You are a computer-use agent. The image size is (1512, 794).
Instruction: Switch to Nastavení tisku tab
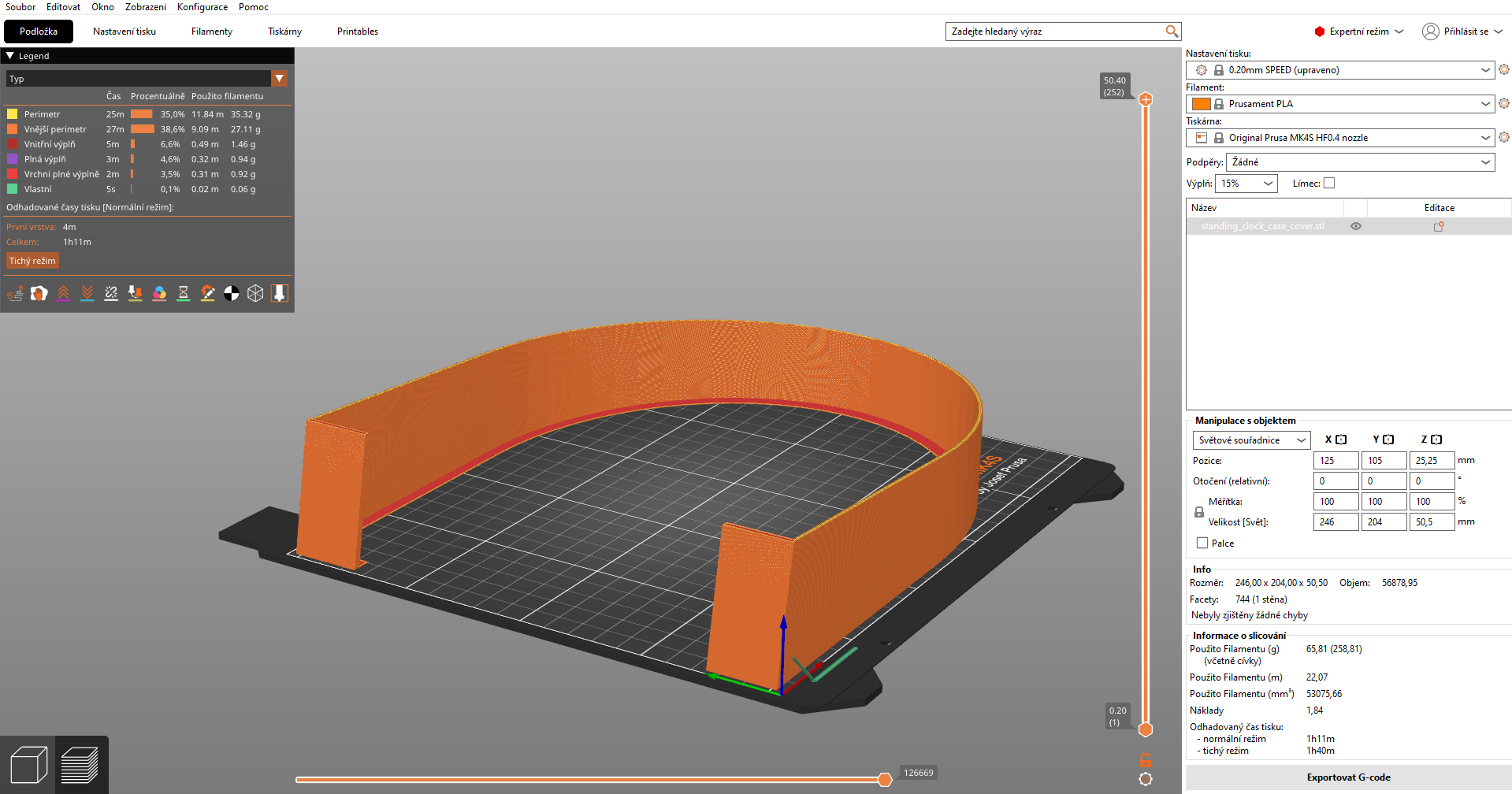124,32
